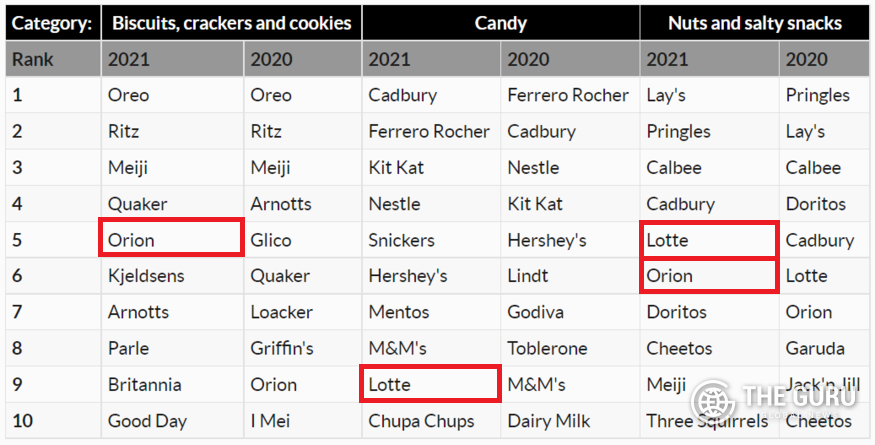Select the Snickers cell
Image resolution: width=875 pixels, height=445 pixels.
tap(431, 240)
